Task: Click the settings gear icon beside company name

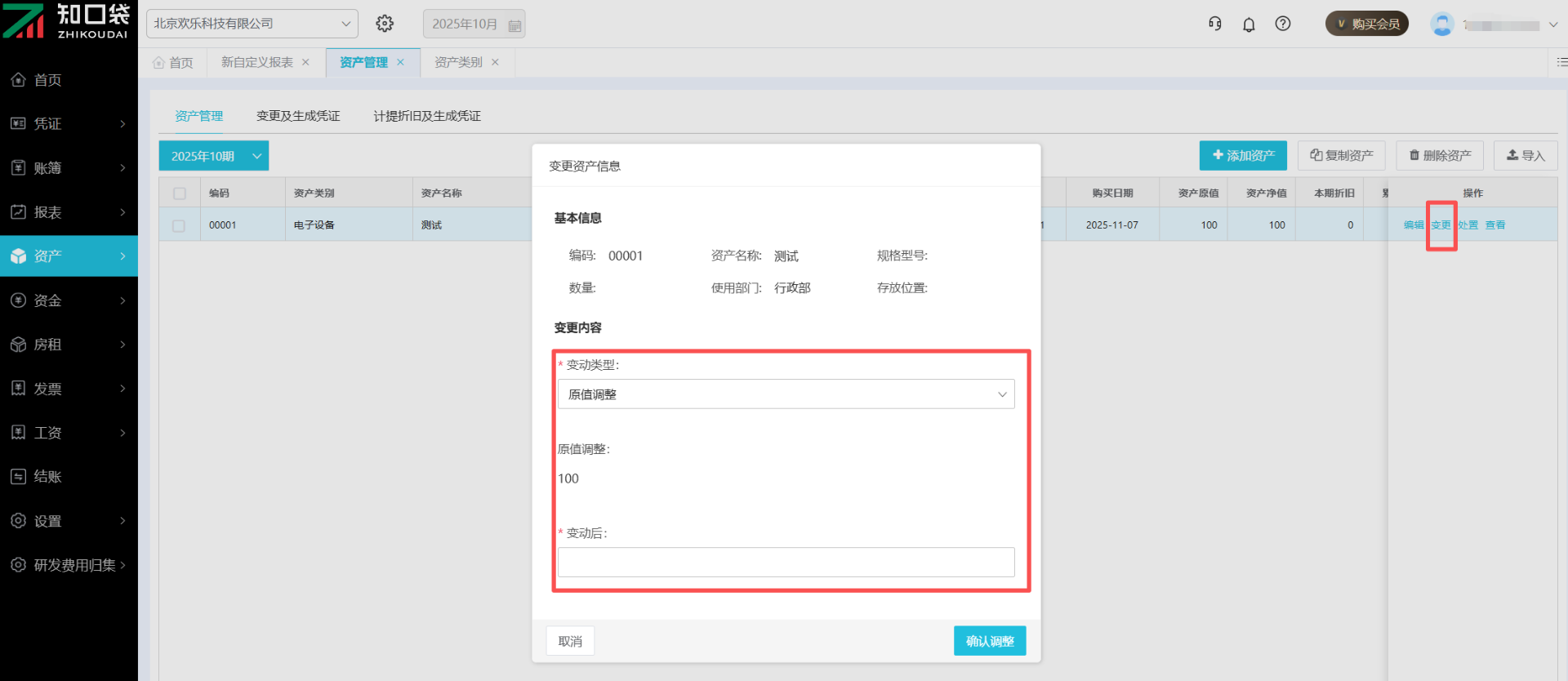Action: 385,24
